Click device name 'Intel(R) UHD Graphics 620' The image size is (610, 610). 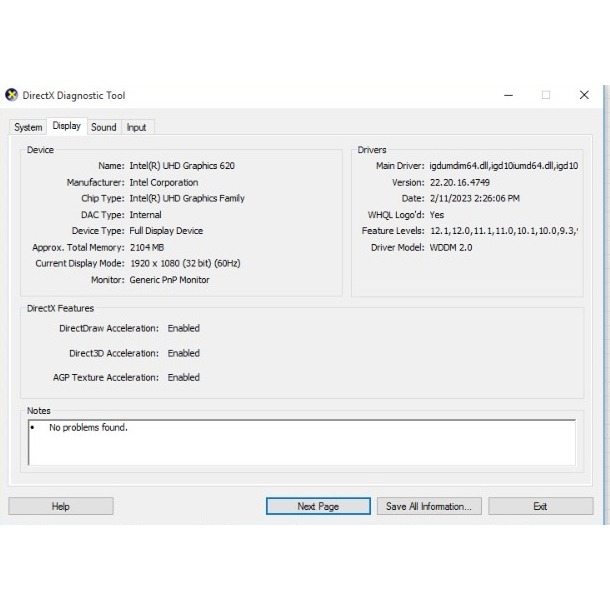click(x=182, y=166)
